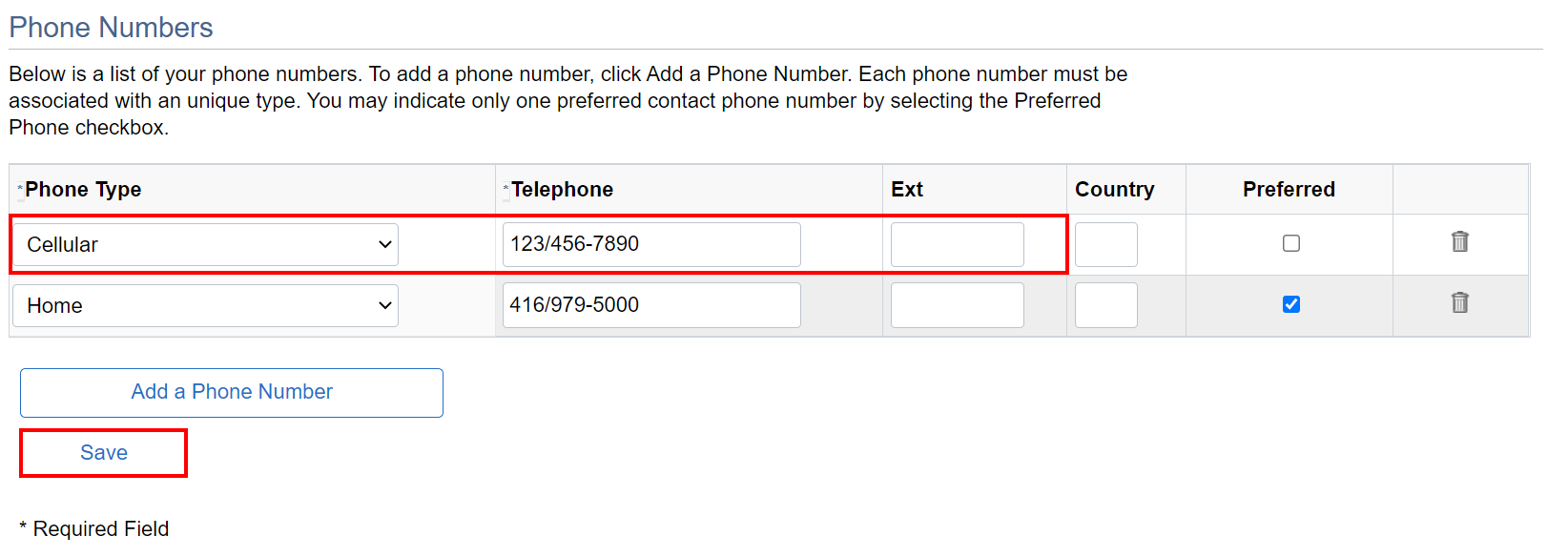Click the Country column header

pyautogui.click(x=1114, y=189)
